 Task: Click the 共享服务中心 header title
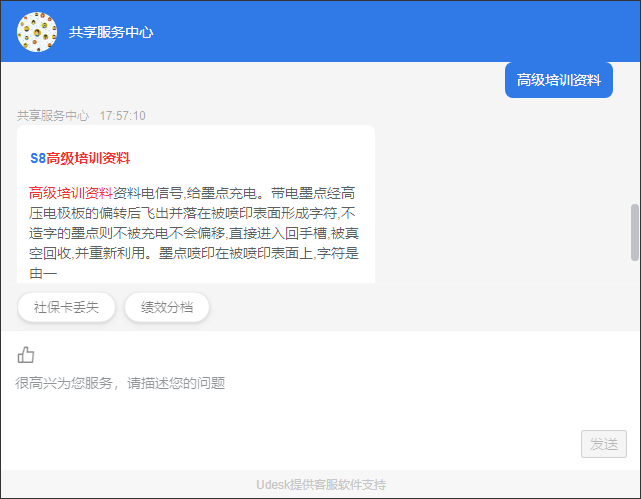point(111,32)
